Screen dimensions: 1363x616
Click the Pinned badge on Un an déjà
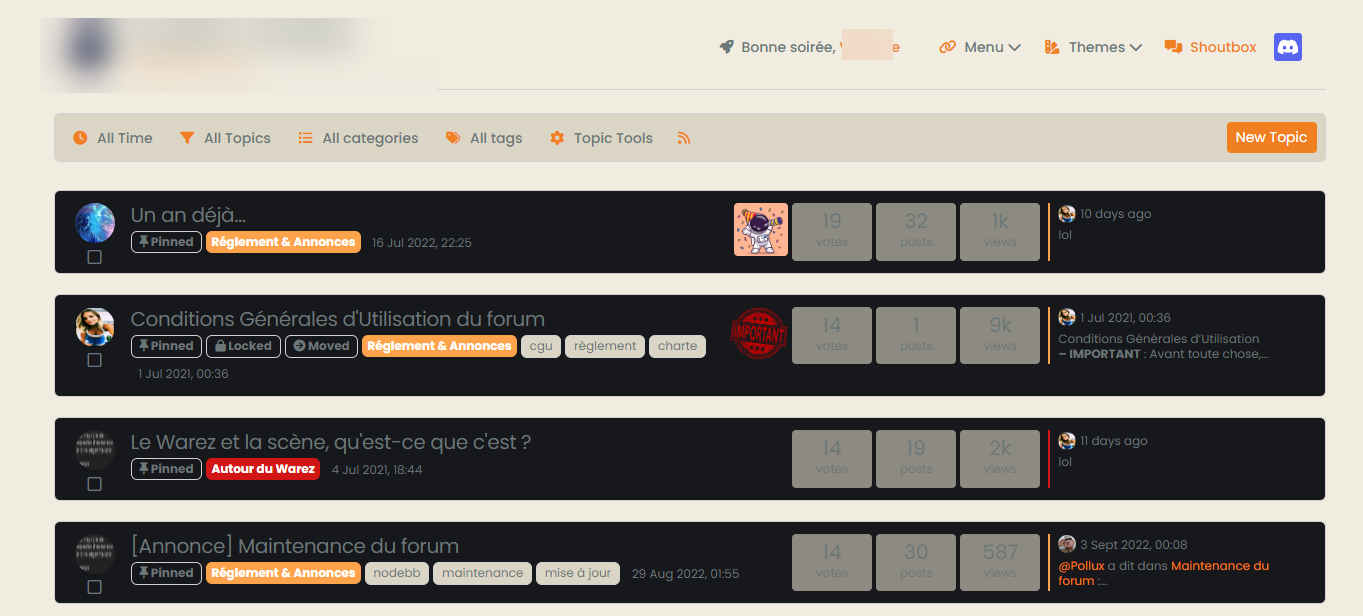pyautogui.click(x=166, y=242)
